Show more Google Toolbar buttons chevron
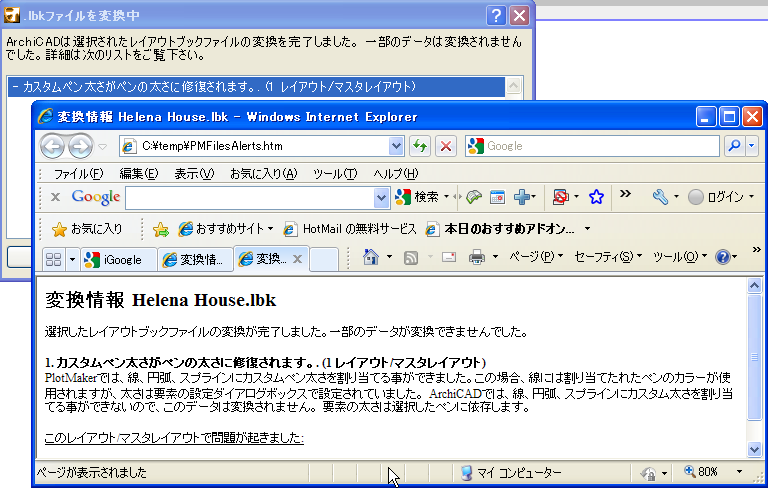 tap(625, 194)
